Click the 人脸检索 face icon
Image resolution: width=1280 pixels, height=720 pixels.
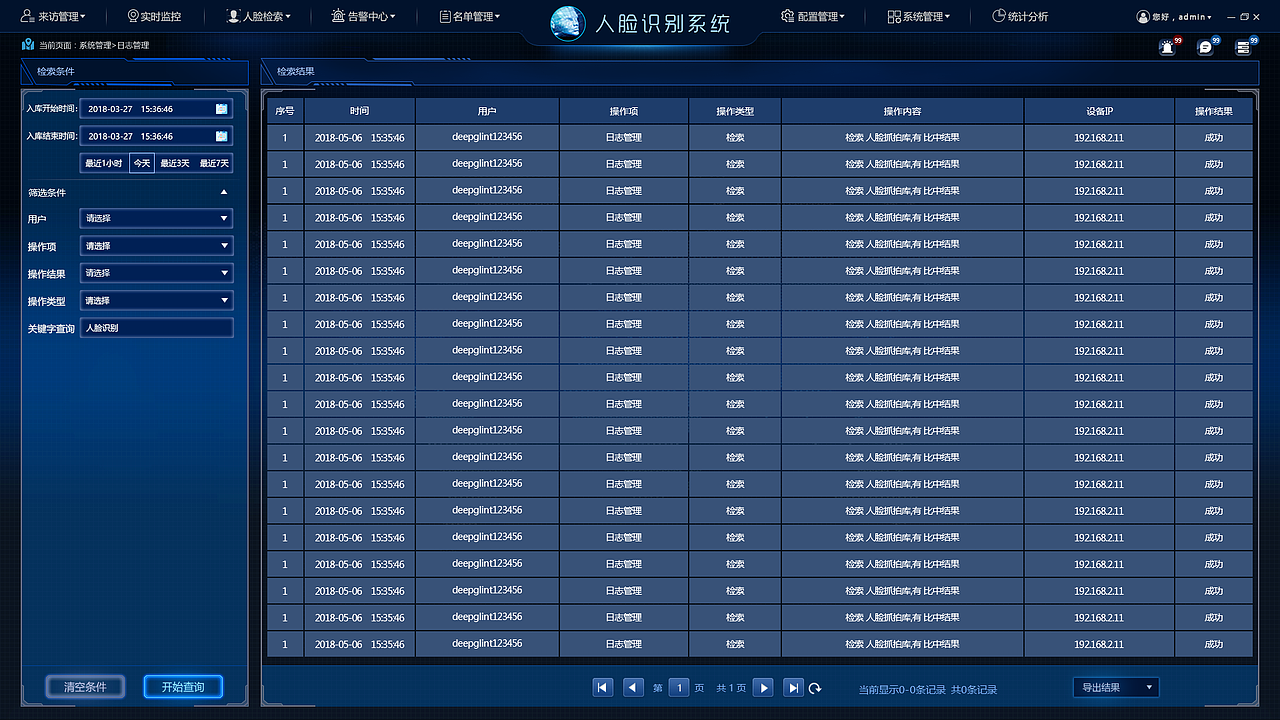click(234, 16)
